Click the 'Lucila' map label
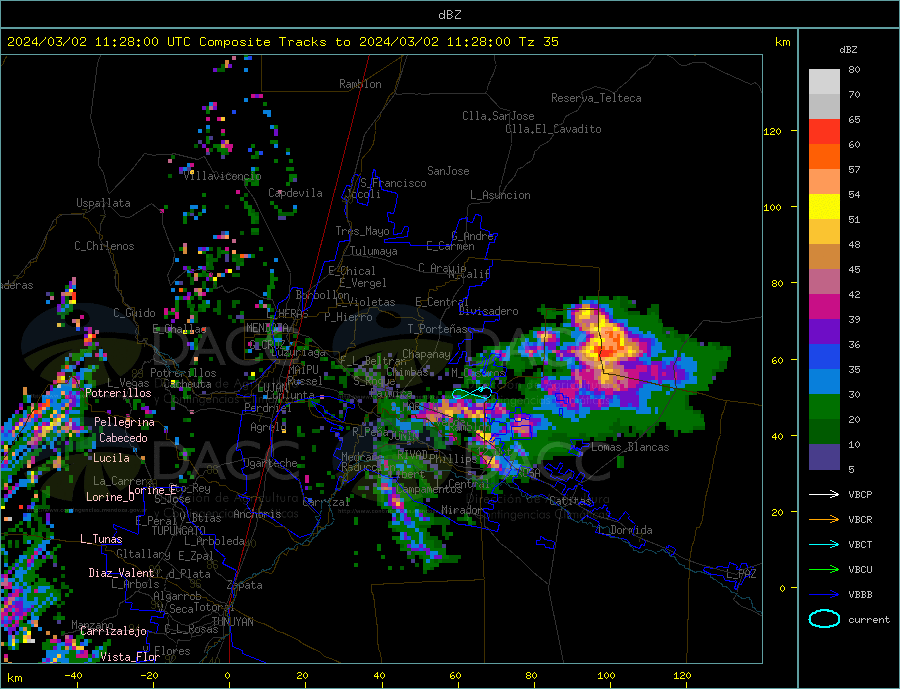Viewport: 900px width, 689px height. (x=111, y=458)
